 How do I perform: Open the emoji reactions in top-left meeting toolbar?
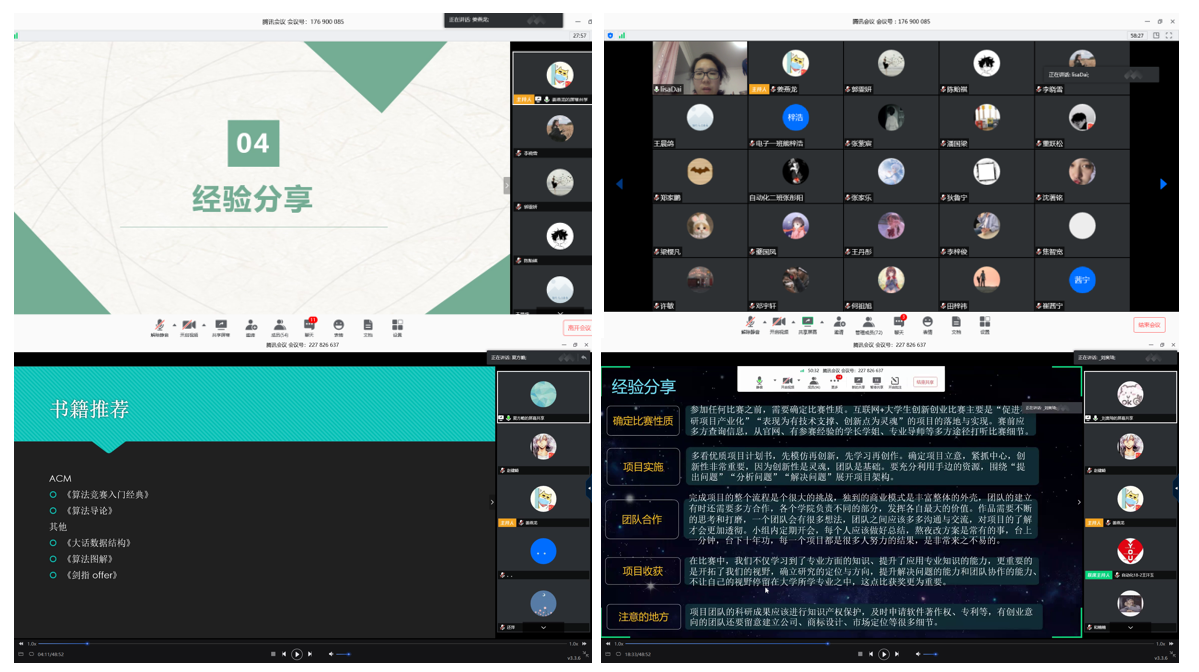click(339, 327)
